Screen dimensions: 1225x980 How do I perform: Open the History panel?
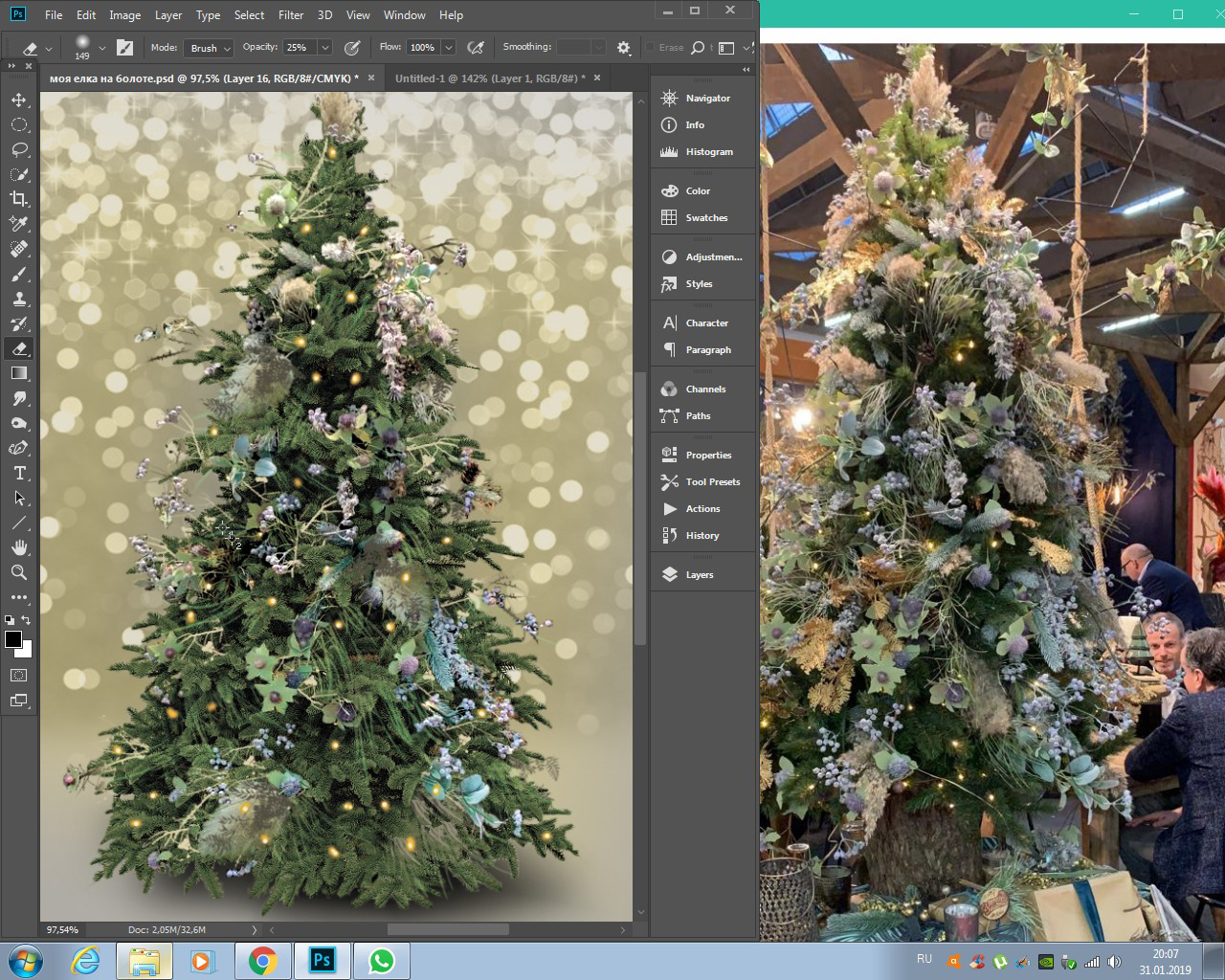click(x=702, y=535)
